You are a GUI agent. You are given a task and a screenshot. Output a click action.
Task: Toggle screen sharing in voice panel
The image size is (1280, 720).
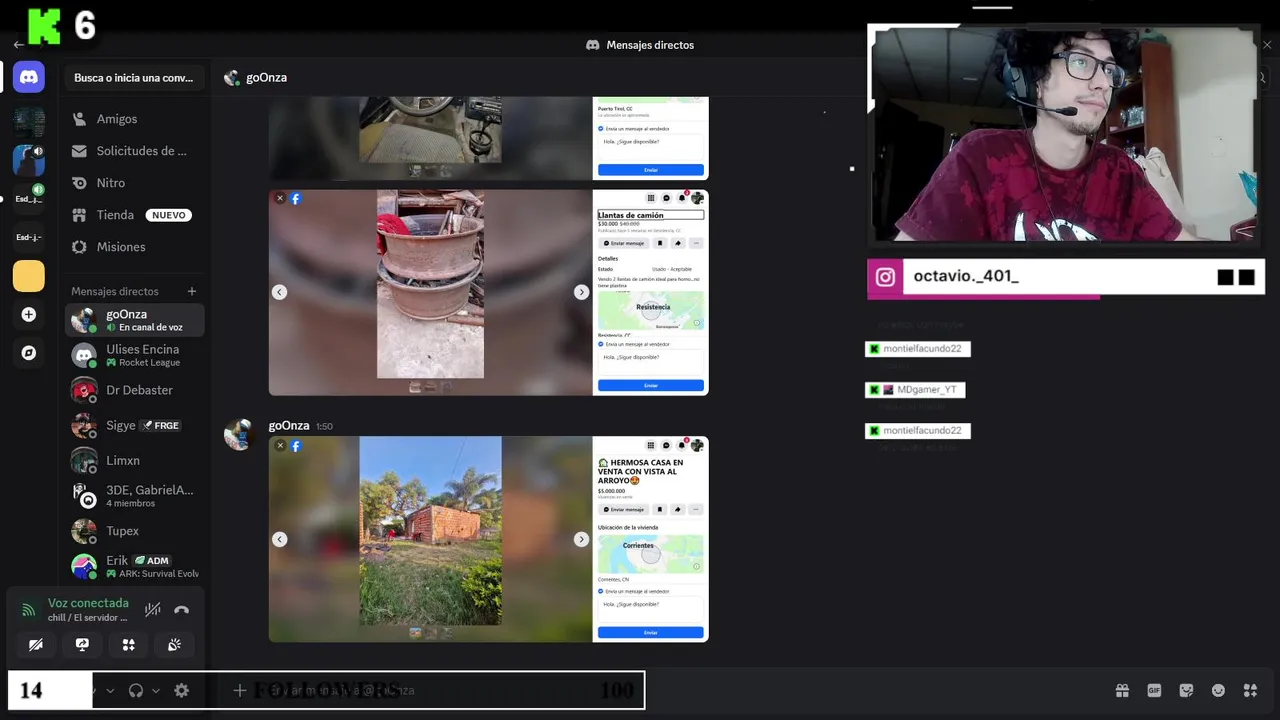pos(82,645)
